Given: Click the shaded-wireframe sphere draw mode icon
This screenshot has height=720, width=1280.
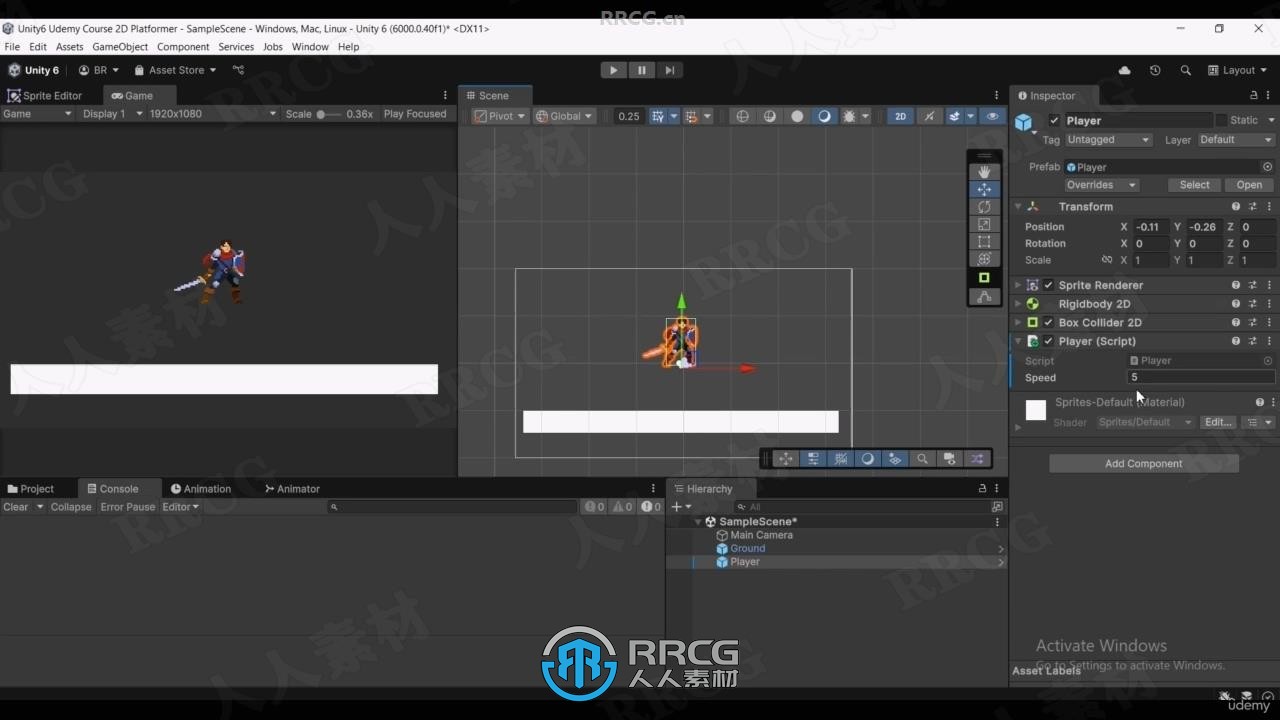Looking at the screenshot, I should pyautogui.click(x=769, y=116).
